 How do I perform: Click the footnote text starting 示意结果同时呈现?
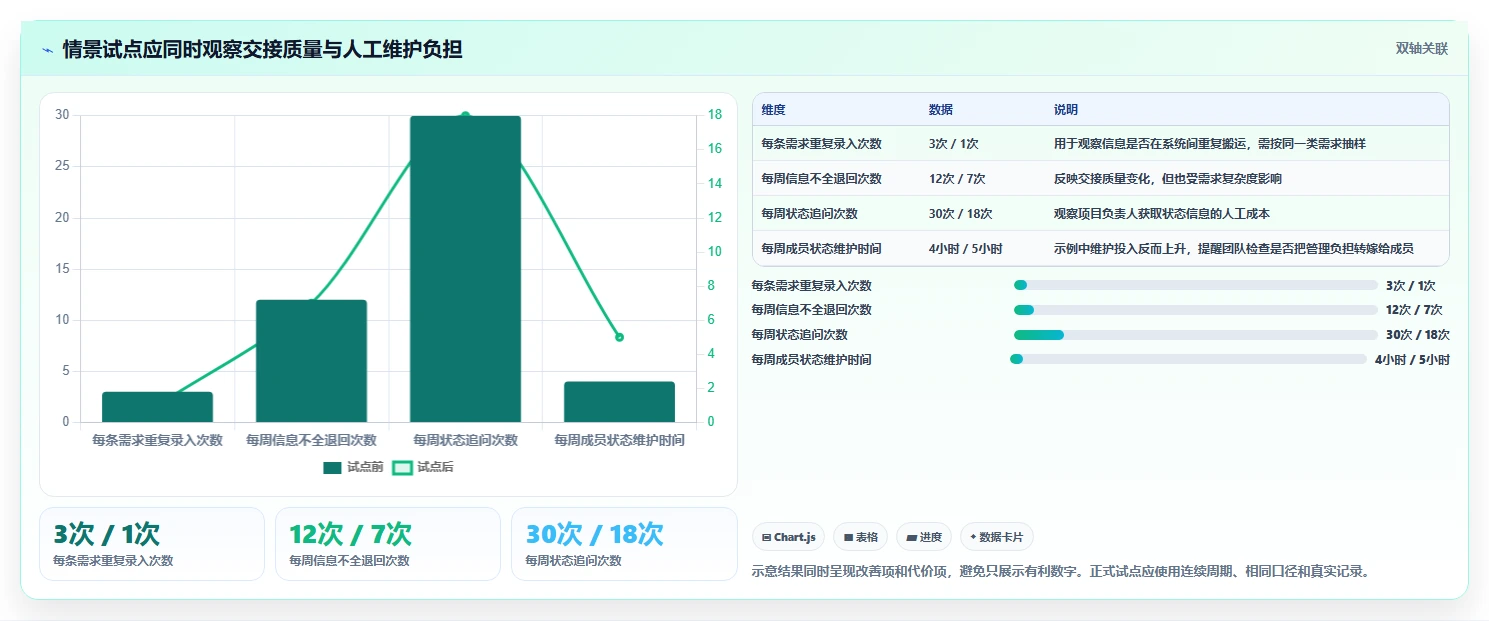point(1059,572)
